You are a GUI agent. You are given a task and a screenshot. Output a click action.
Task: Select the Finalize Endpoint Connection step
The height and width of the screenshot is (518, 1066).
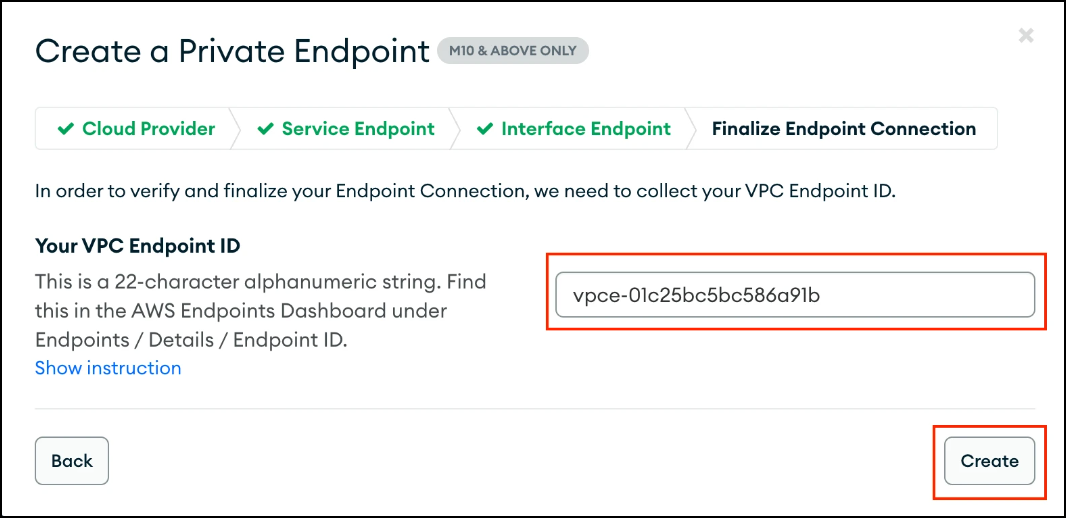coord(843,129)
